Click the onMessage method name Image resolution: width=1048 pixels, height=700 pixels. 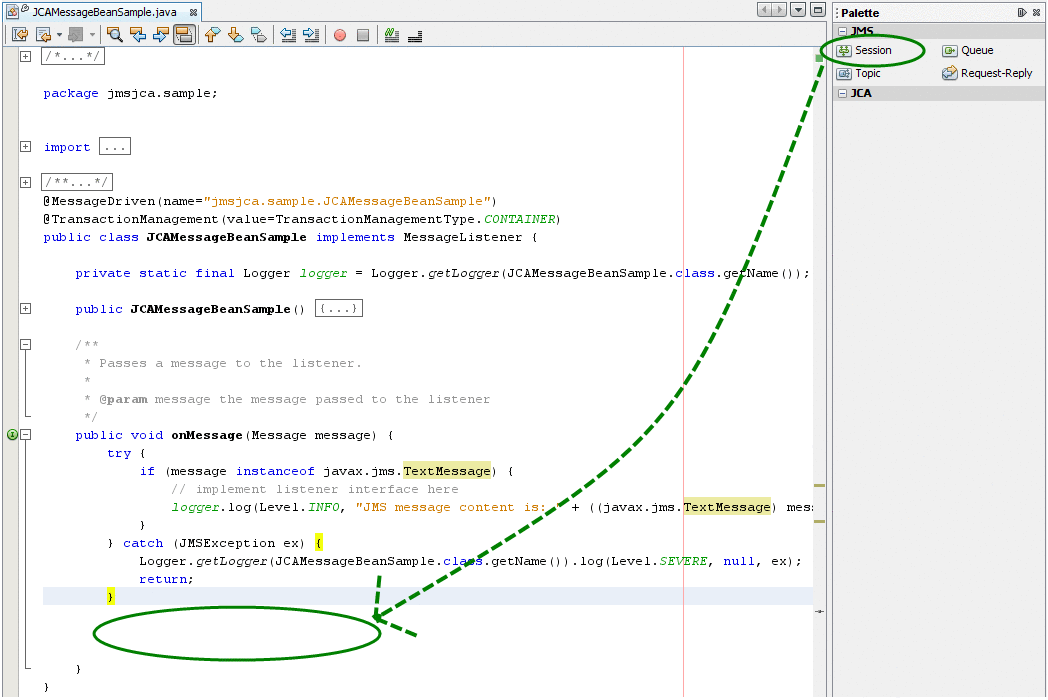[x=207, y=435]
